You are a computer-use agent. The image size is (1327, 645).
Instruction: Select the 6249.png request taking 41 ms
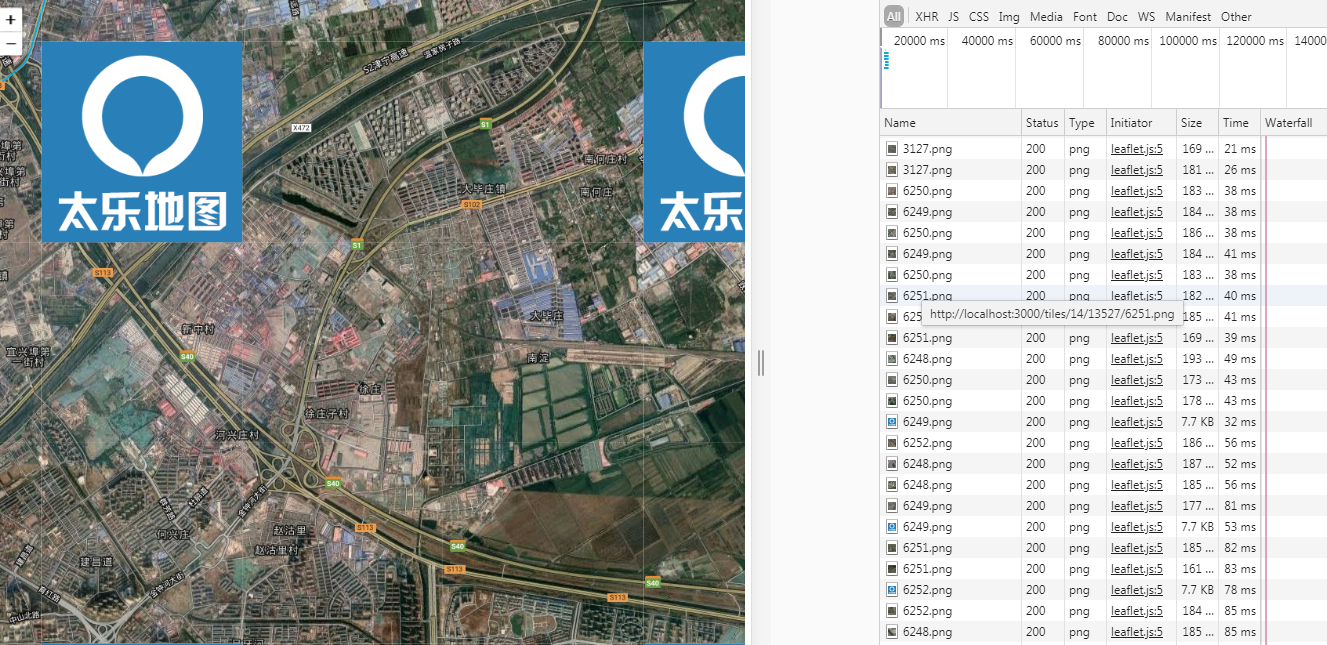[1103, 254]
